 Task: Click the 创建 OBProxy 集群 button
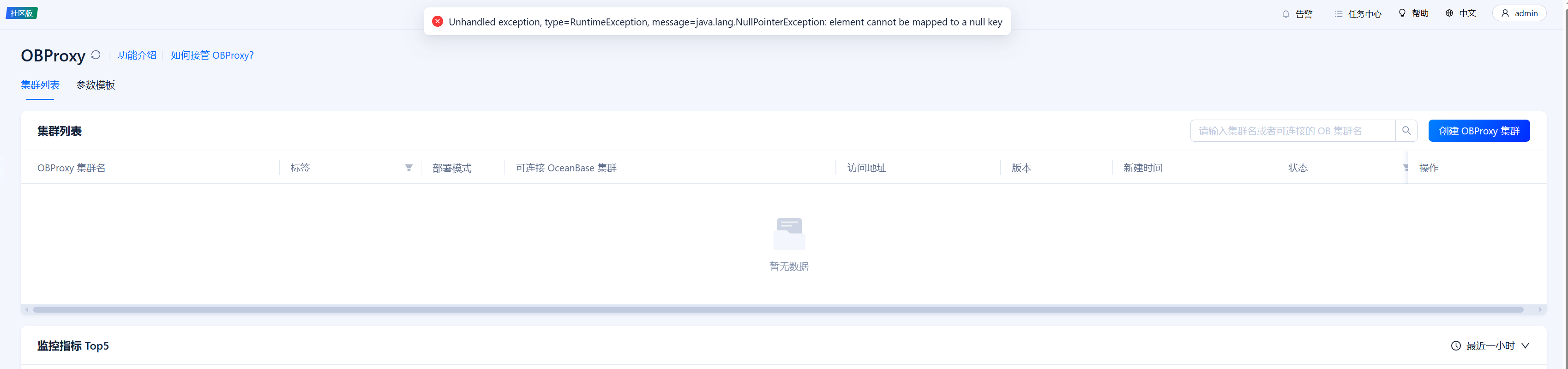(x=1478, y=131)
